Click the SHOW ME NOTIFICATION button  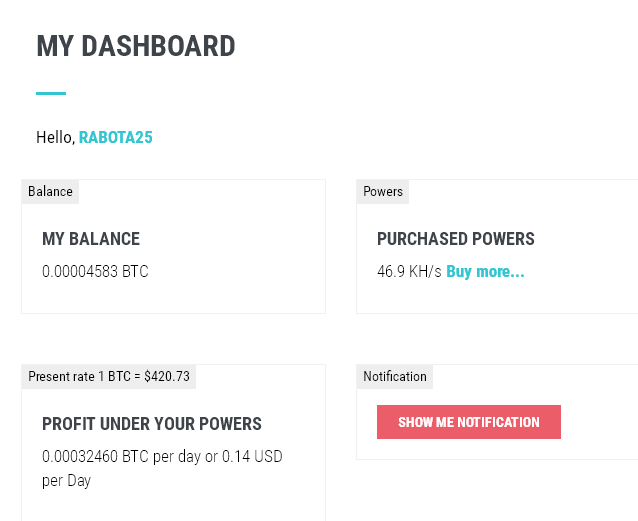tap(468, 422)
